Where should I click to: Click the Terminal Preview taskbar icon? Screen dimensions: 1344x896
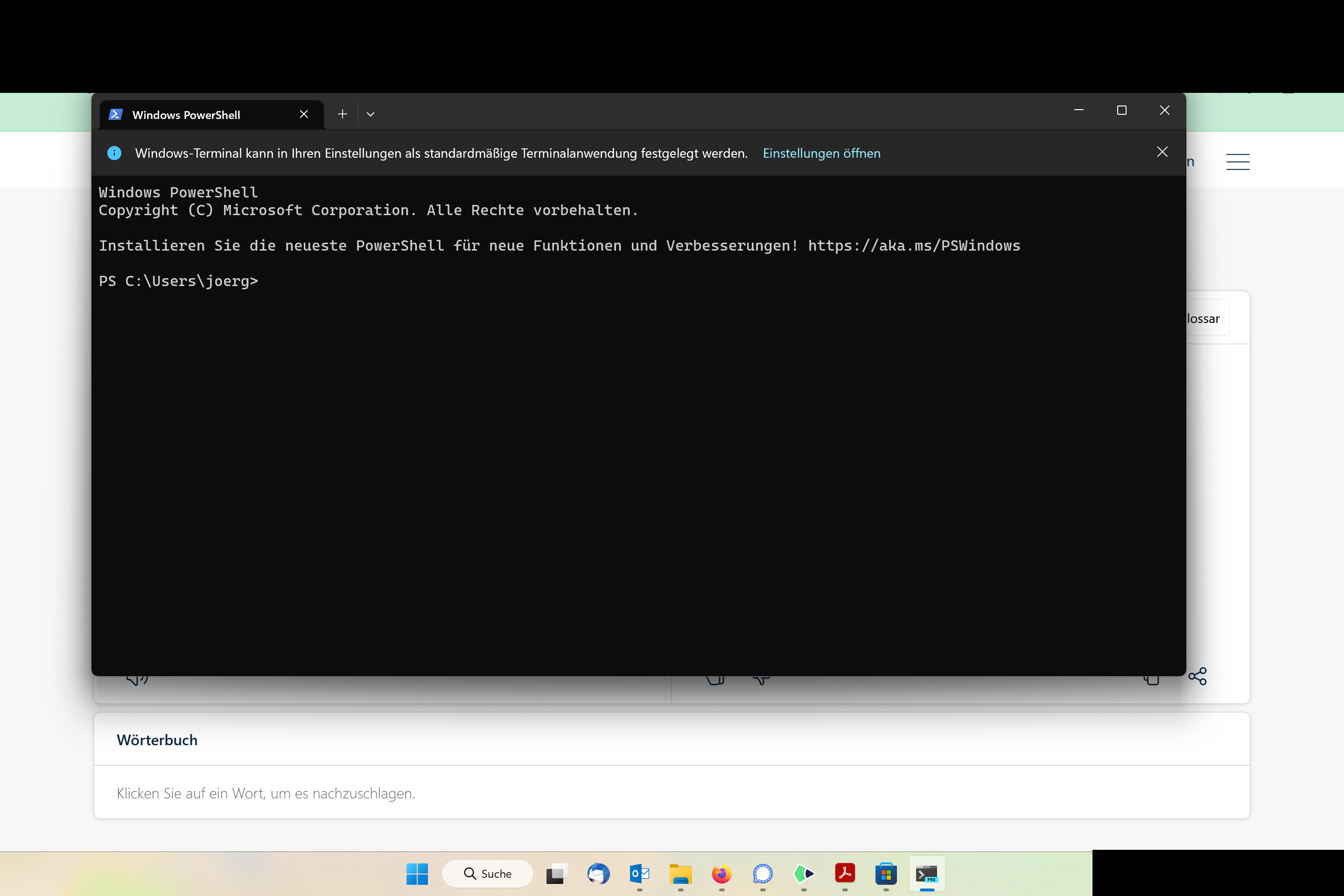point(927,873)
